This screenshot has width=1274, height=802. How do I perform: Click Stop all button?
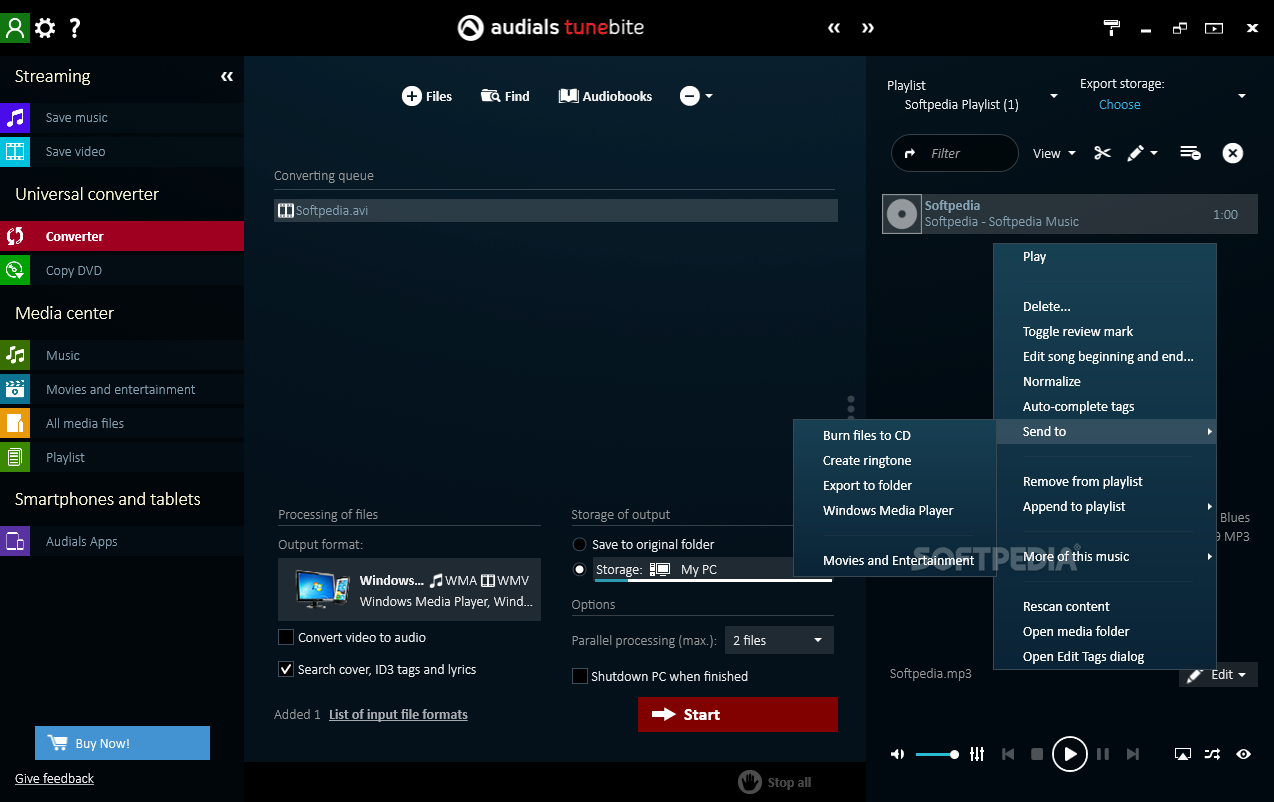[x=775, y=782]
